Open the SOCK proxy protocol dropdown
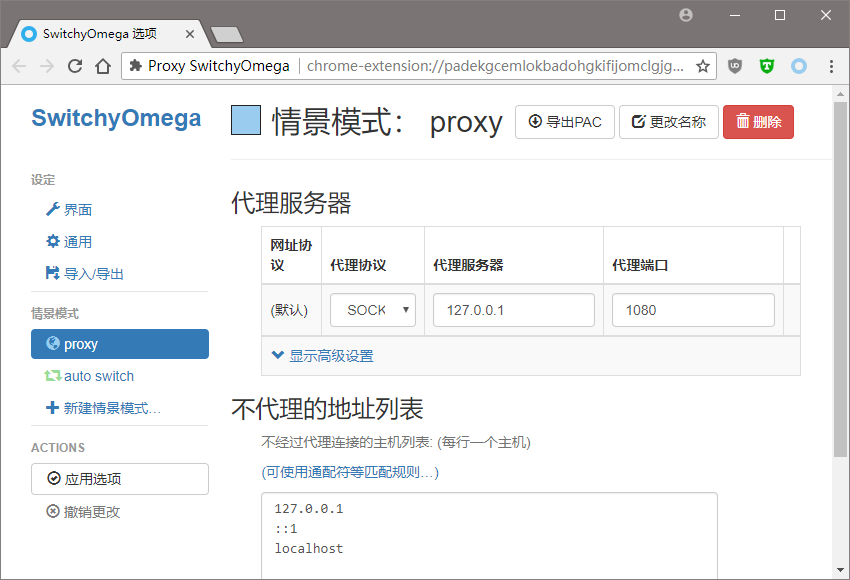The image size is (850, 580). pos(373,310)
